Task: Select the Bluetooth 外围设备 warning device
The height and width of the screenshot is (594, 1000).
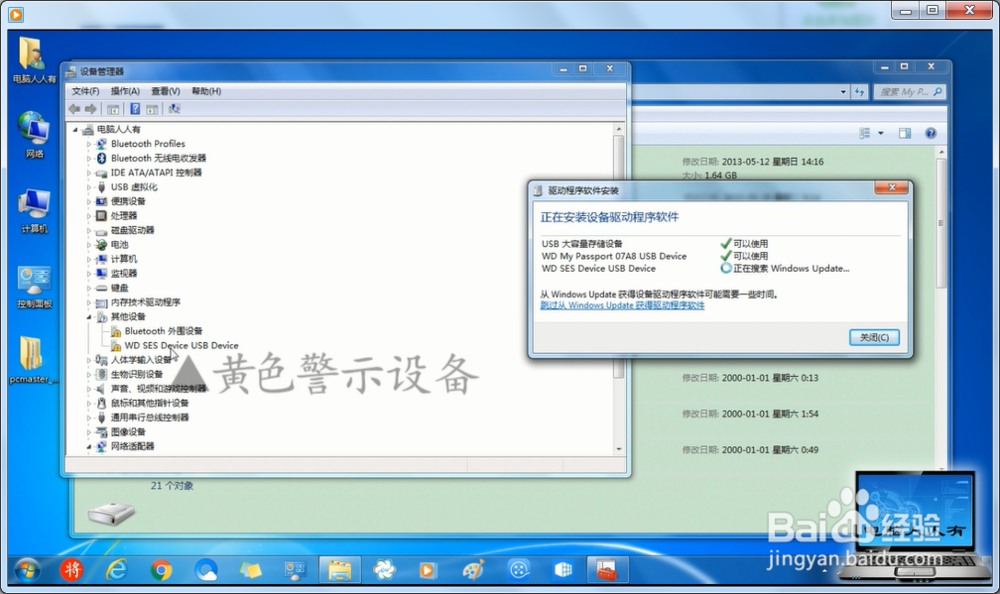Action: pyautogui.click(x=163, y=331)
